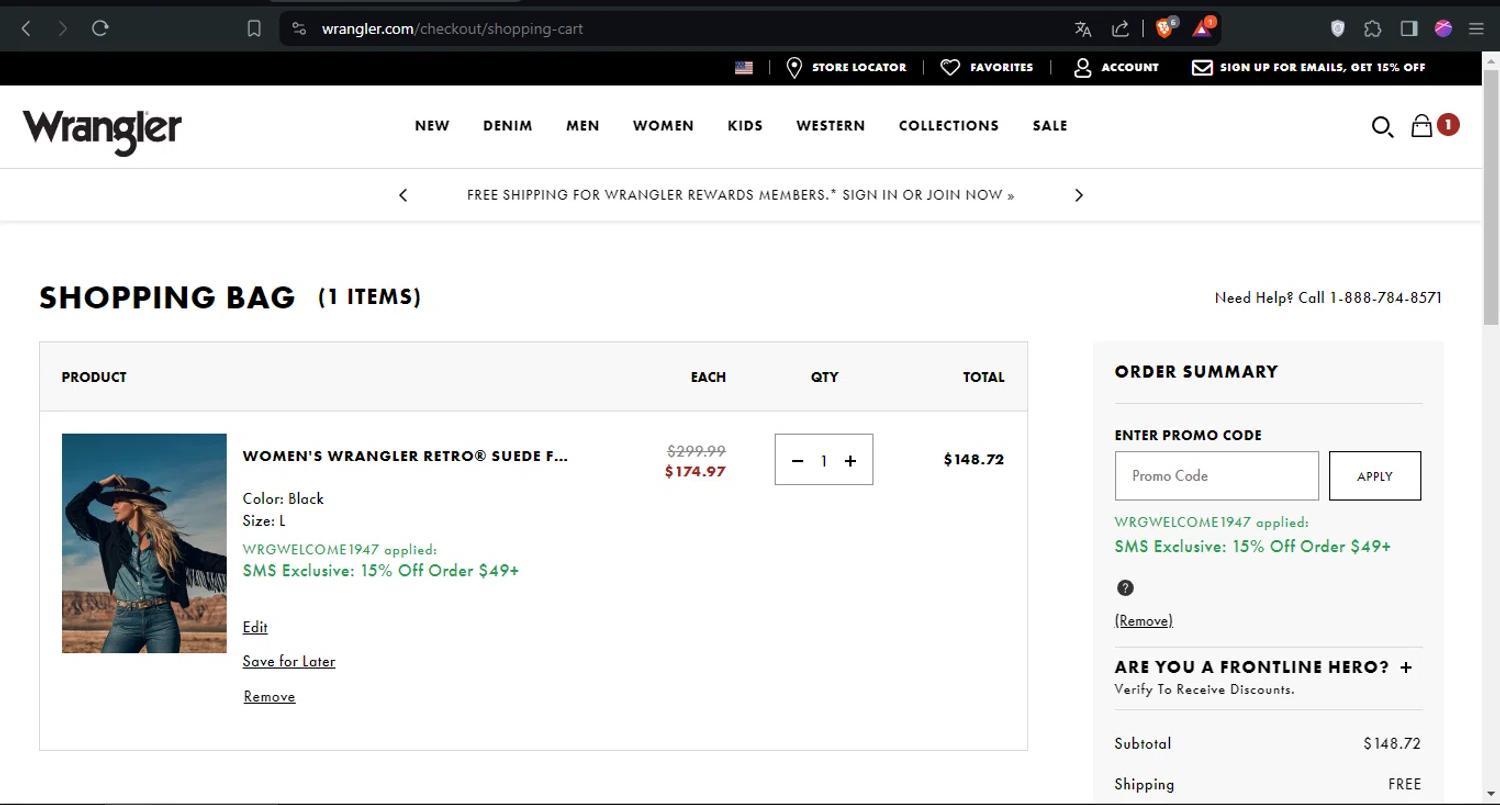Click the help phone number 1-888-784-8571
Screen dimensions: 1500x805
coord(1386,298)
